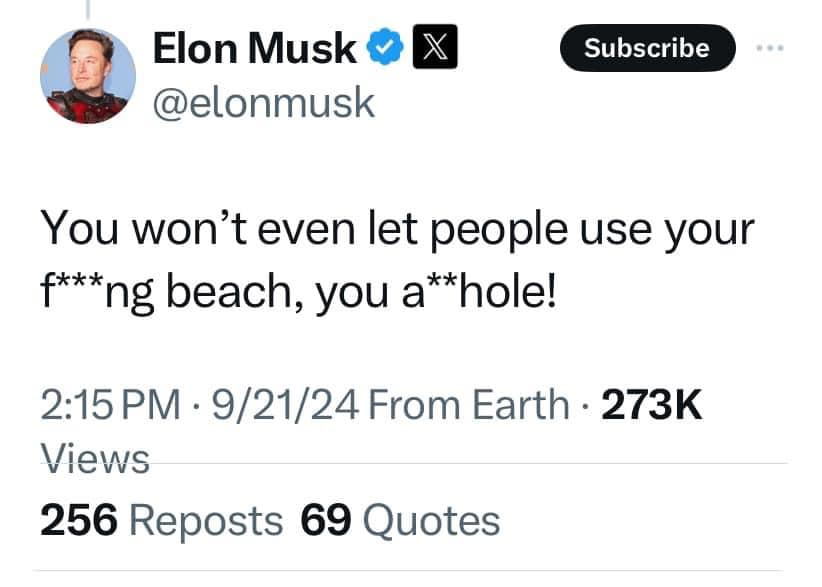Click the word Quotes
822x587 pixels.
click(x=430, y=520)
